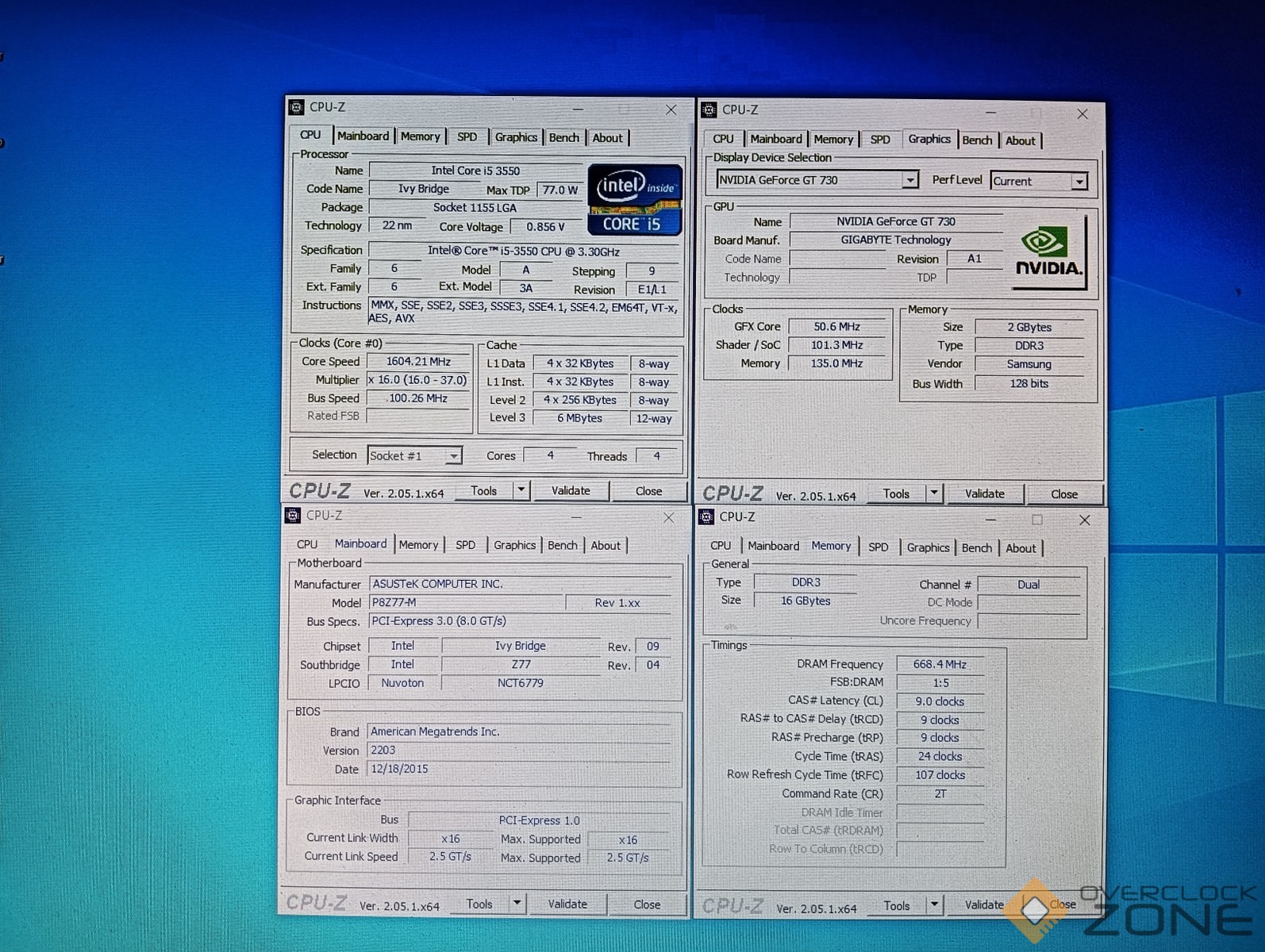
Task: Click CPU-Z app icon in Graphics window title
Action: [709, 109]
